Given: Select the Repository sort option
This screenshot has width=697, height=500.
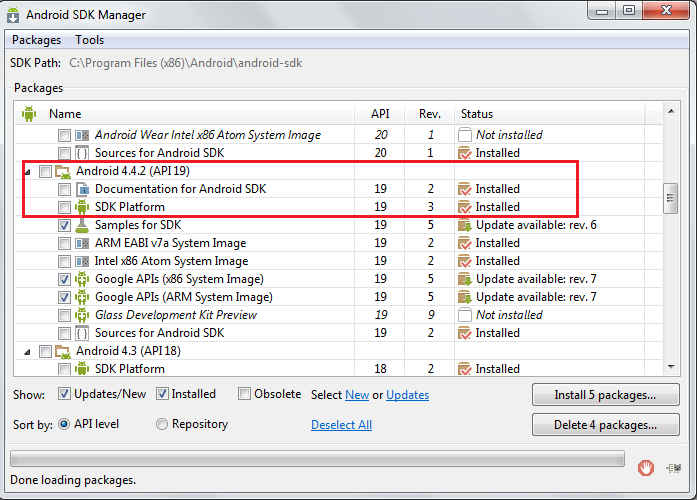Looking at the screenshot, I should (162, 424).
